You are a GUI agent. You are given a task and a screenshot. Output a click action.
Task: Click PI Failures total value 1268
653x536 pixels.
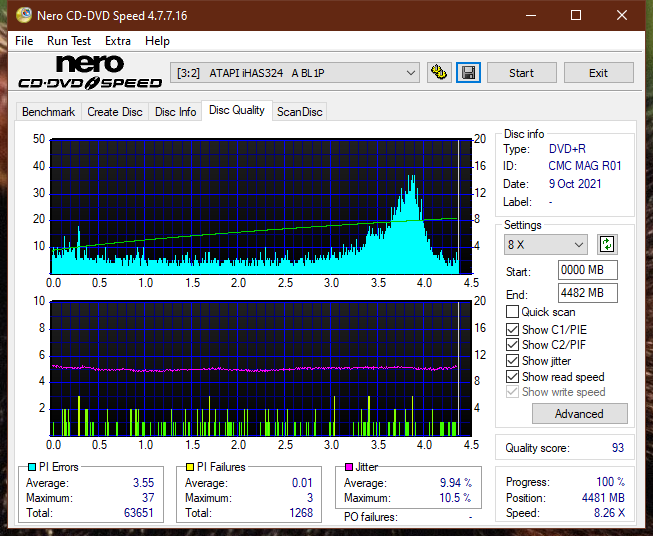click(301, 513)
